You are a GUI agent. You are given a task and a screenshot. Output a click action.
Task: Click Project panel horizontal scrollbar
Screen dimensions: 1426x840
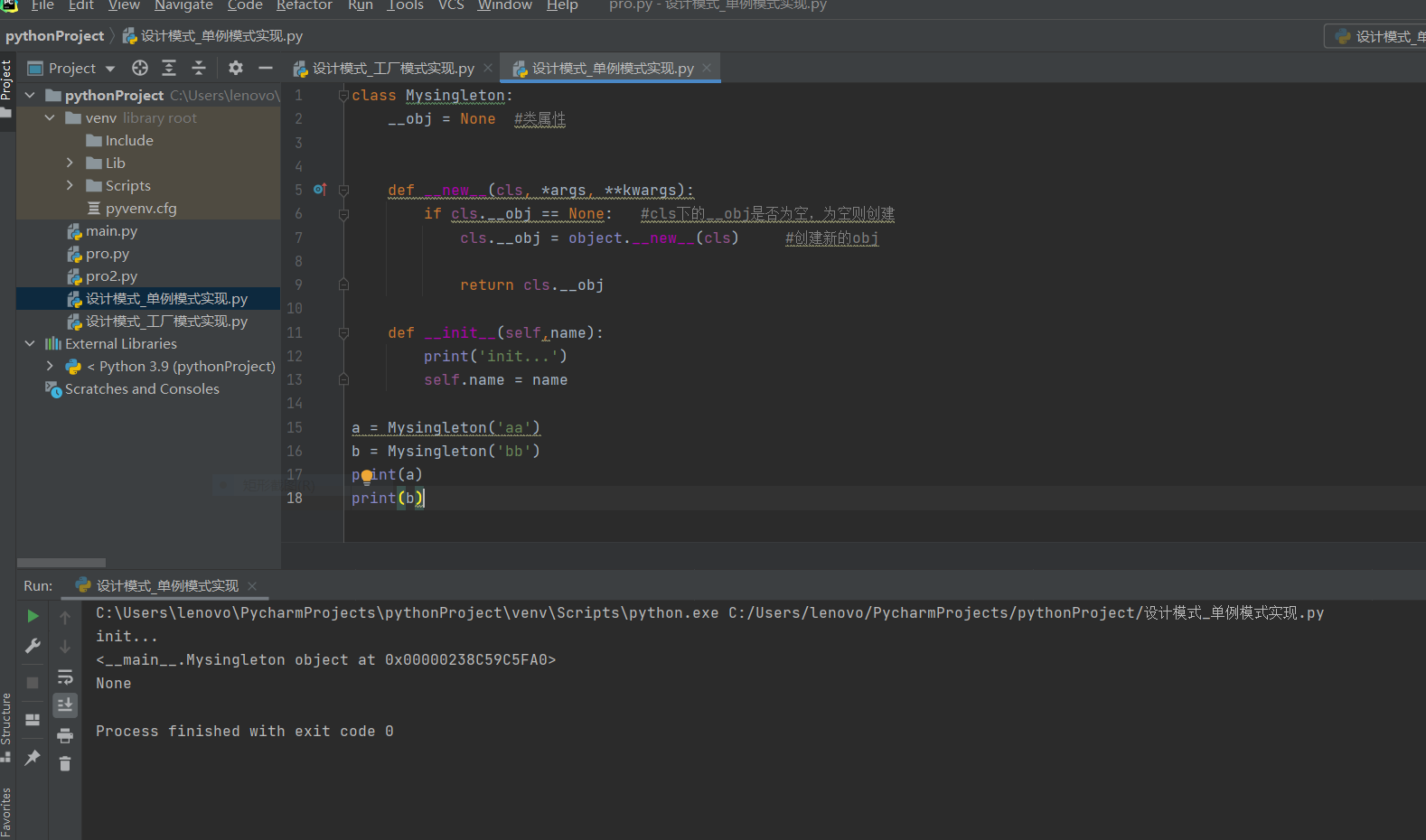[61, 563]
